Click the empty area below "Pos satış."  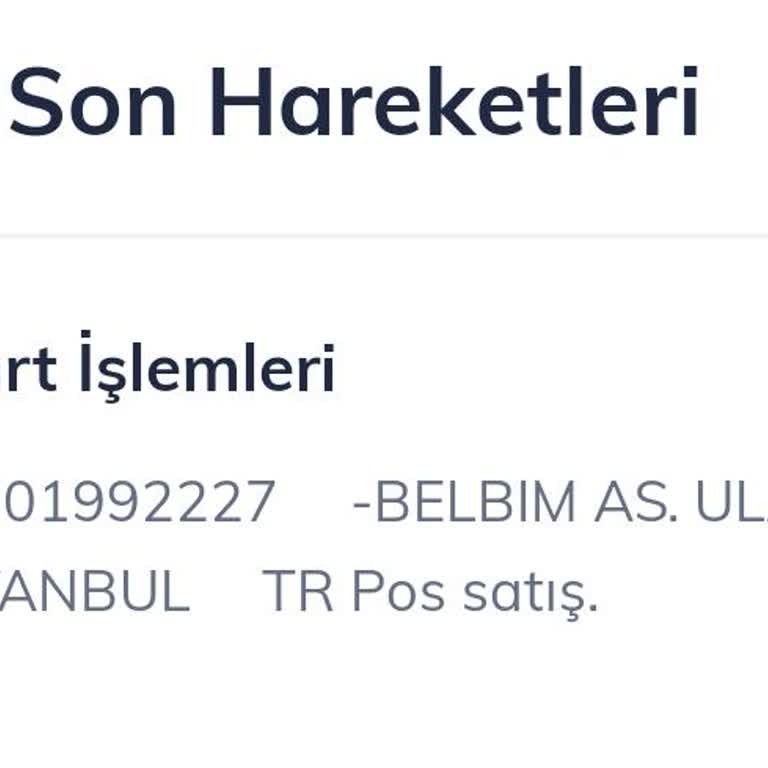coord(475,690)
